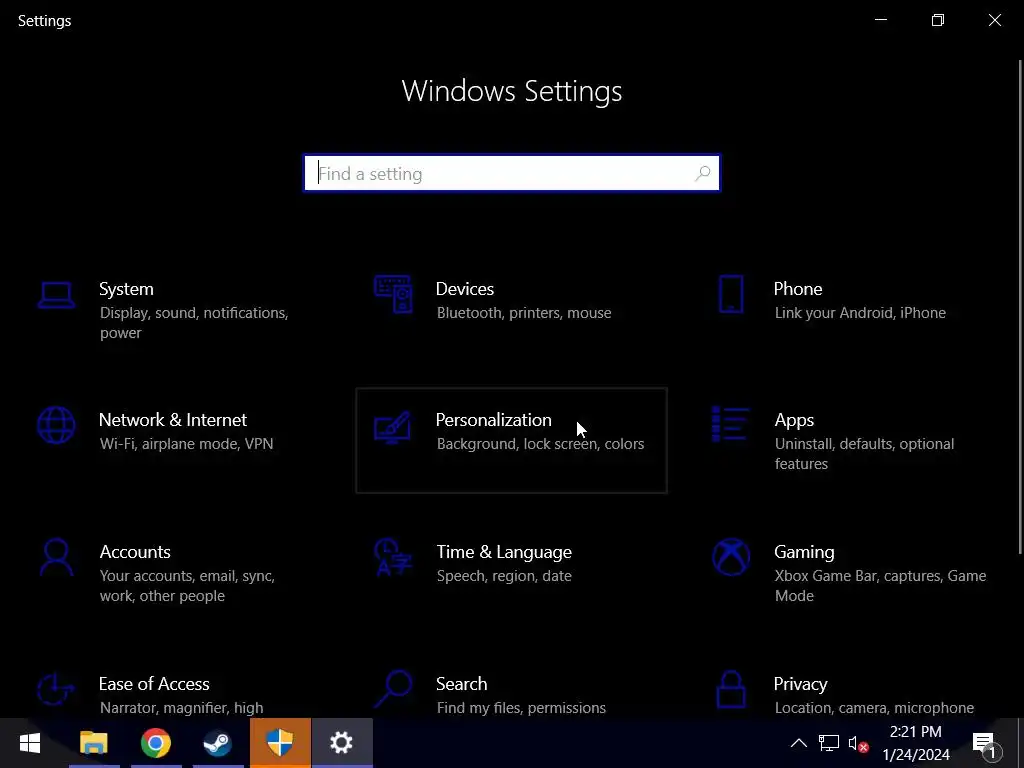This screenshot has width=1024, height=768.
Task: Click the Settings gear taskbar icon
Action: pos(342,743)
